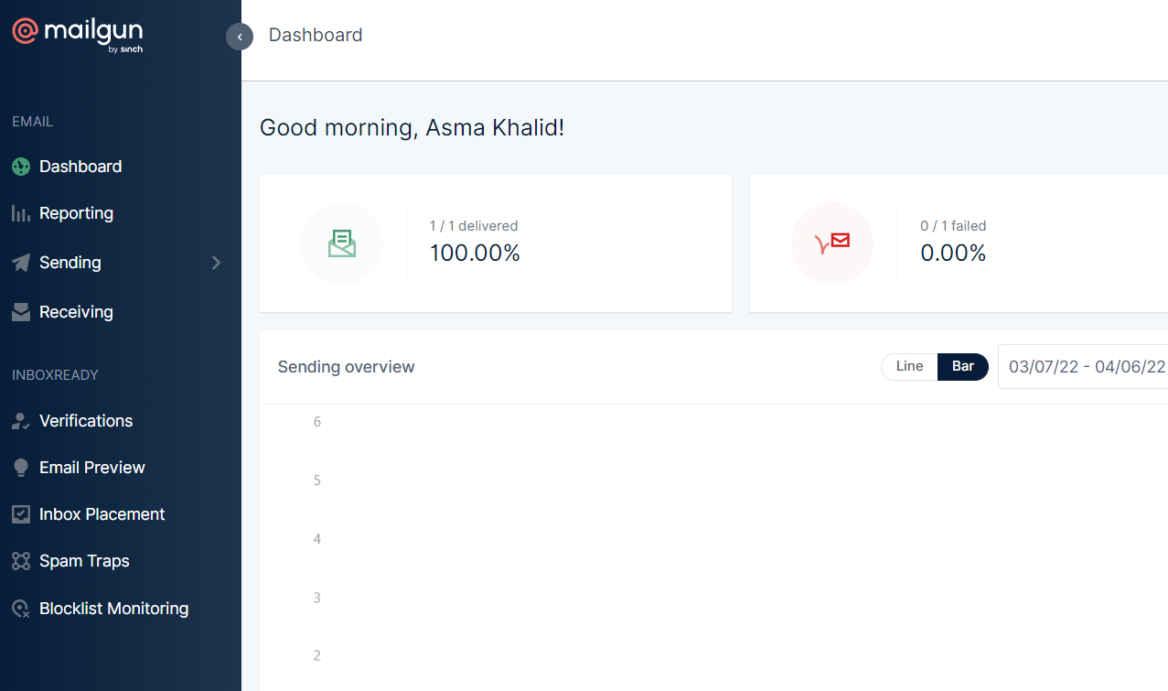Click the Spam Traps icon
The image size is (1168, 691).
point(21,562)
